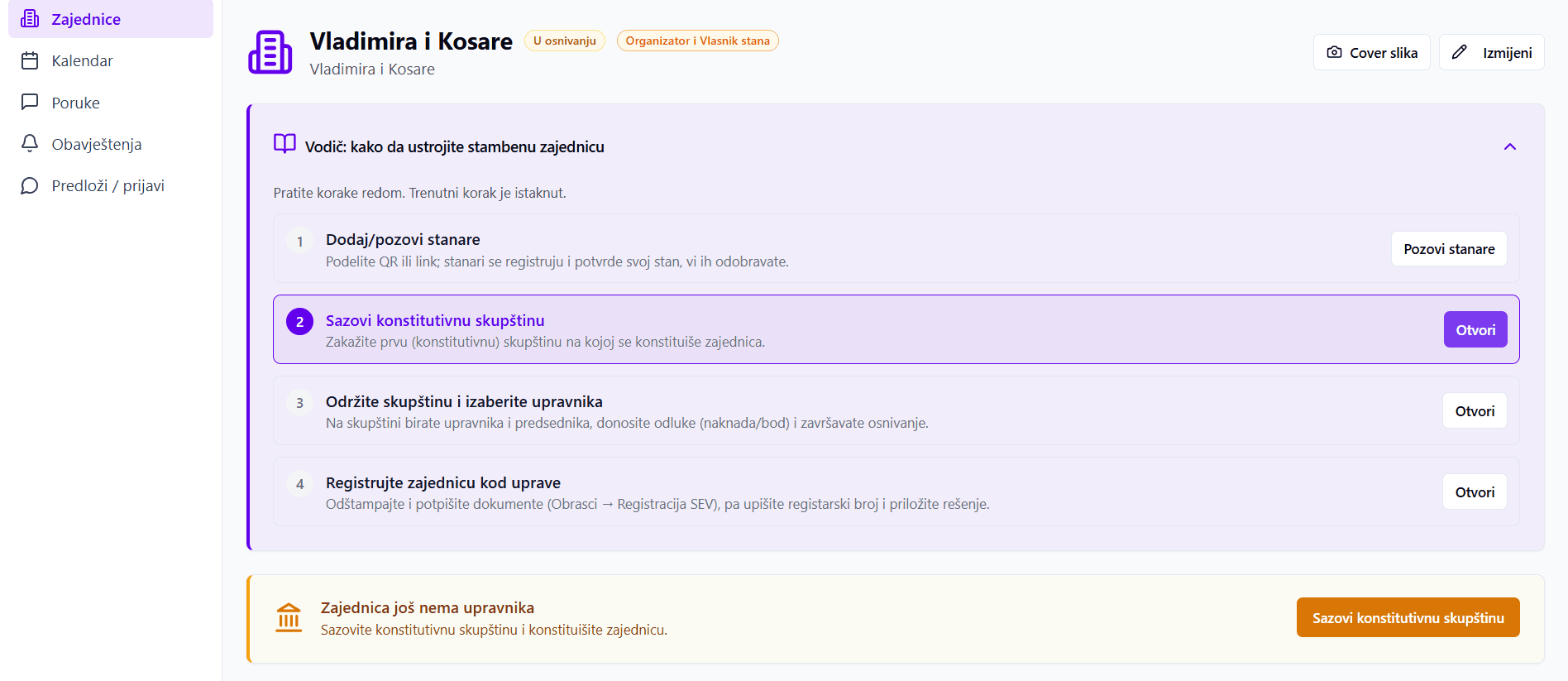The image size is (1568, 681).
Task: Click the camera icon on Cover slika
Action: [1334, 52]
